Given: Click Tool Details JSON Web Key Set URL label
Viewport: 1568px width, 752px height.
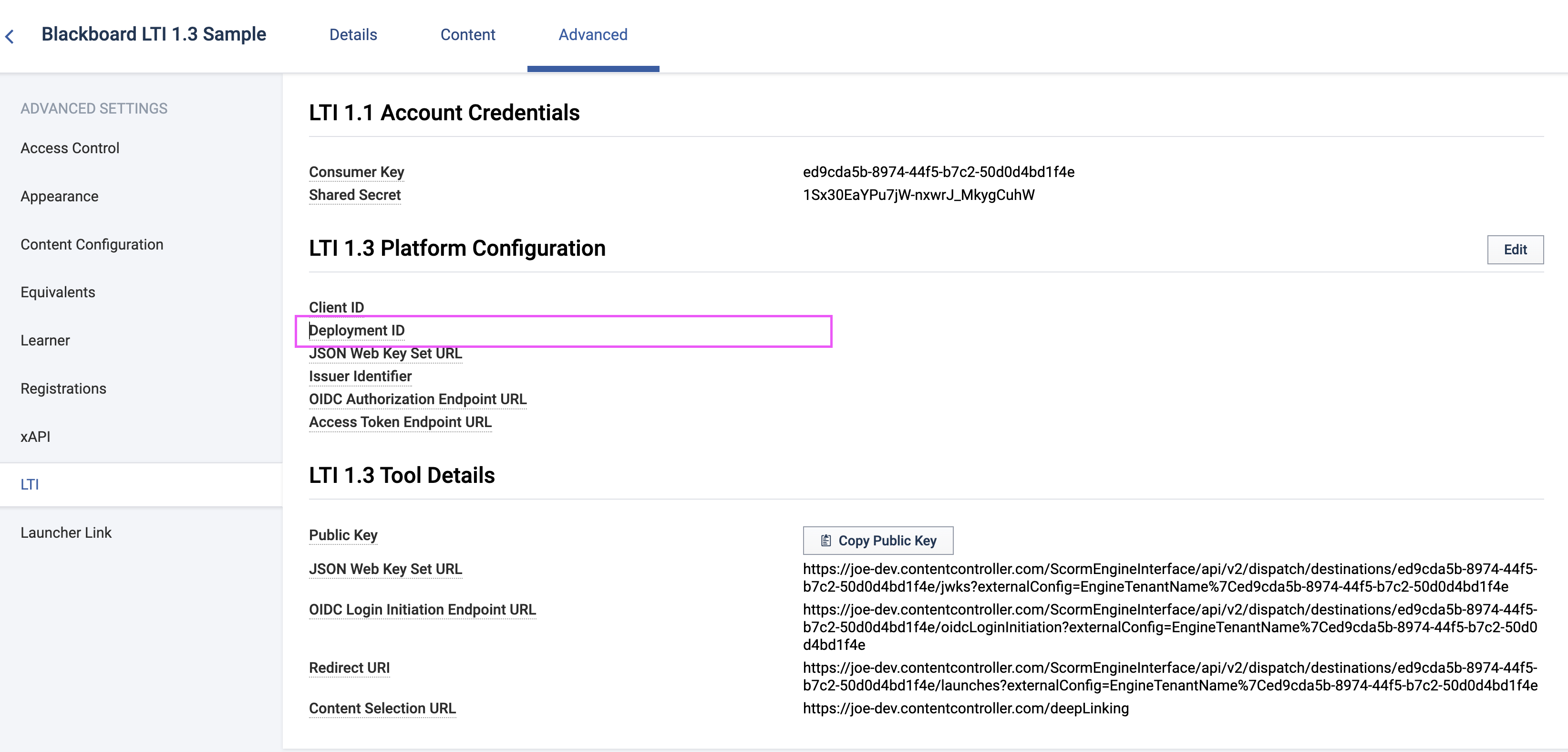Looking at the screenshot, I should pyautogui.click(x=385, y=569).
